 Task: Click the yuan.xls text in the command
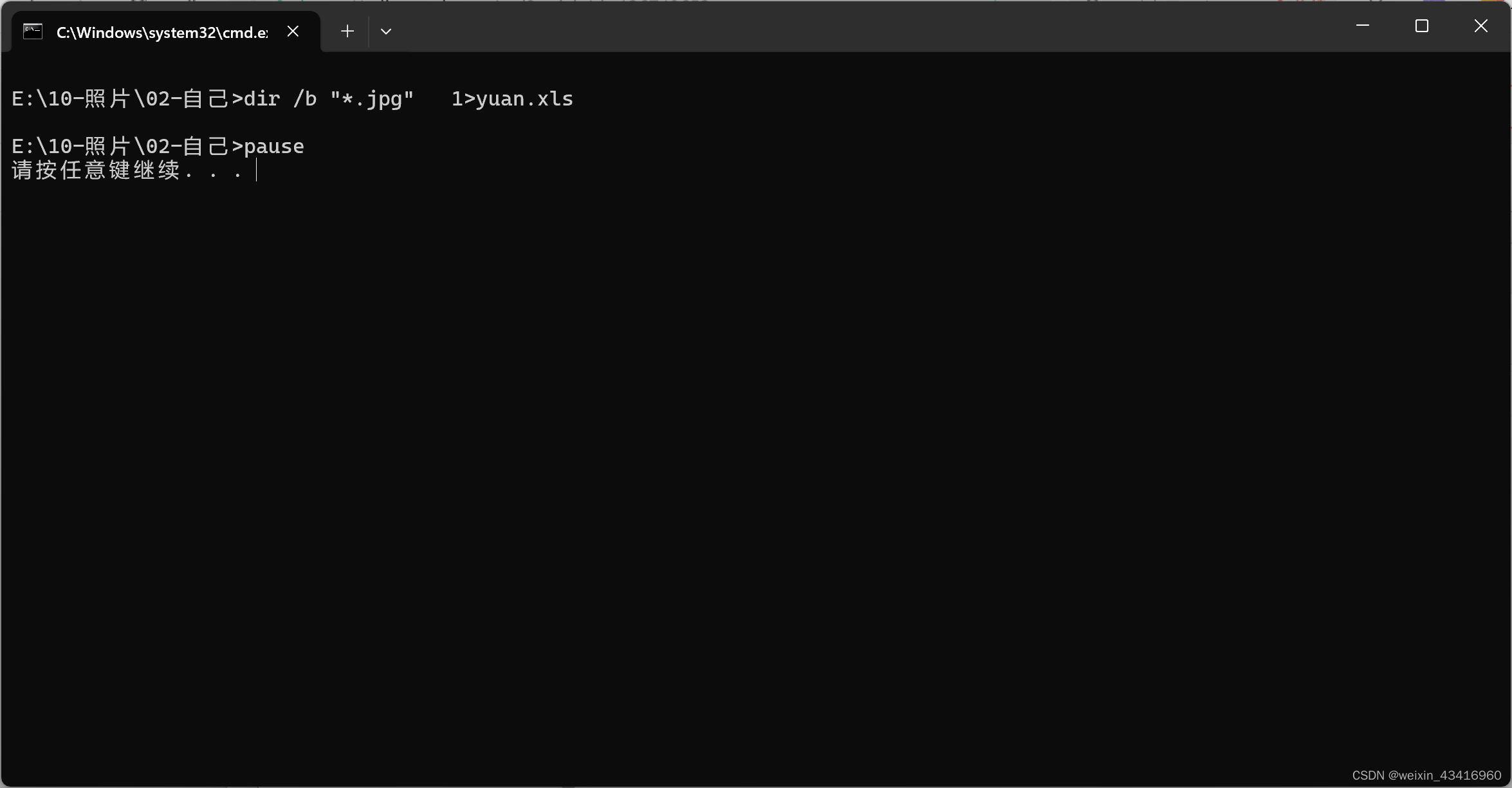pyautogui.click(x=524, y=99)
